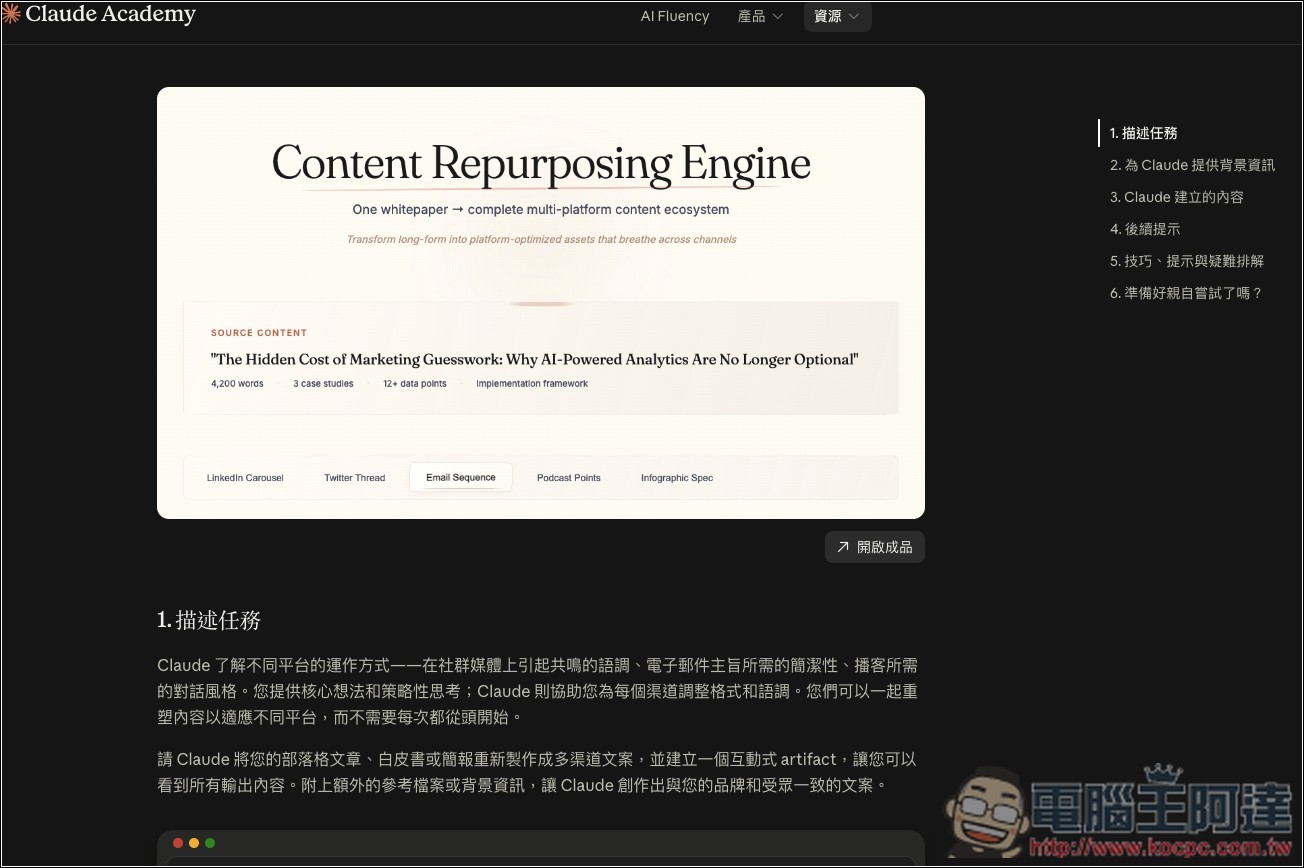Switch to the Podcast Points tab
The image size is (1304, 868).
click(x=569, y=478)
